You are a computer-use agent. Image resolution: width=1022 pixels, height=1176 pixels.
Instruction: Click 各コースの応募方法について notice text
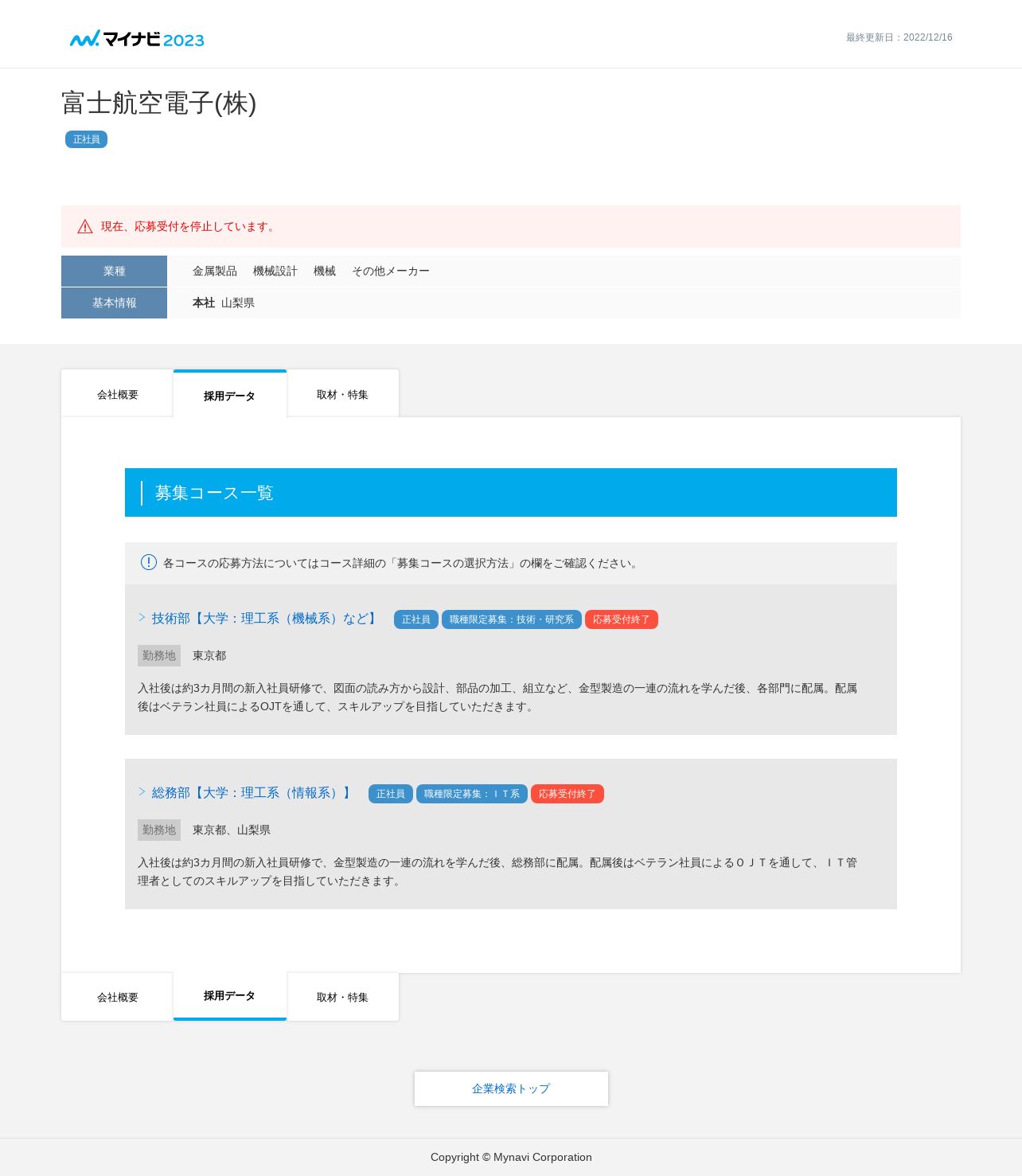[402, 563]
